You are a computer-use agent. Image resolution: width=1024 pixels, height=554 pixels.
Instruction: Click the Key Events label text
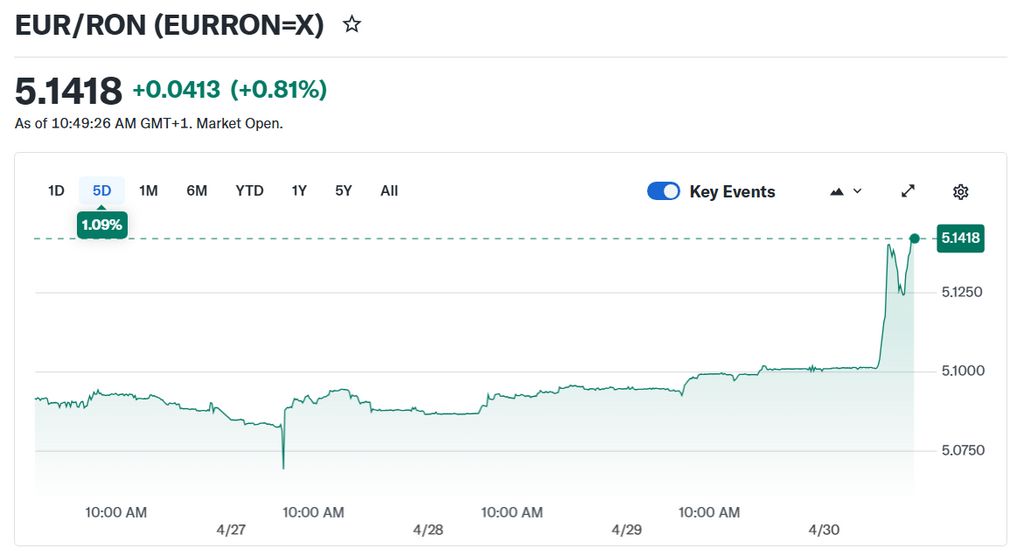pos(732,192)
